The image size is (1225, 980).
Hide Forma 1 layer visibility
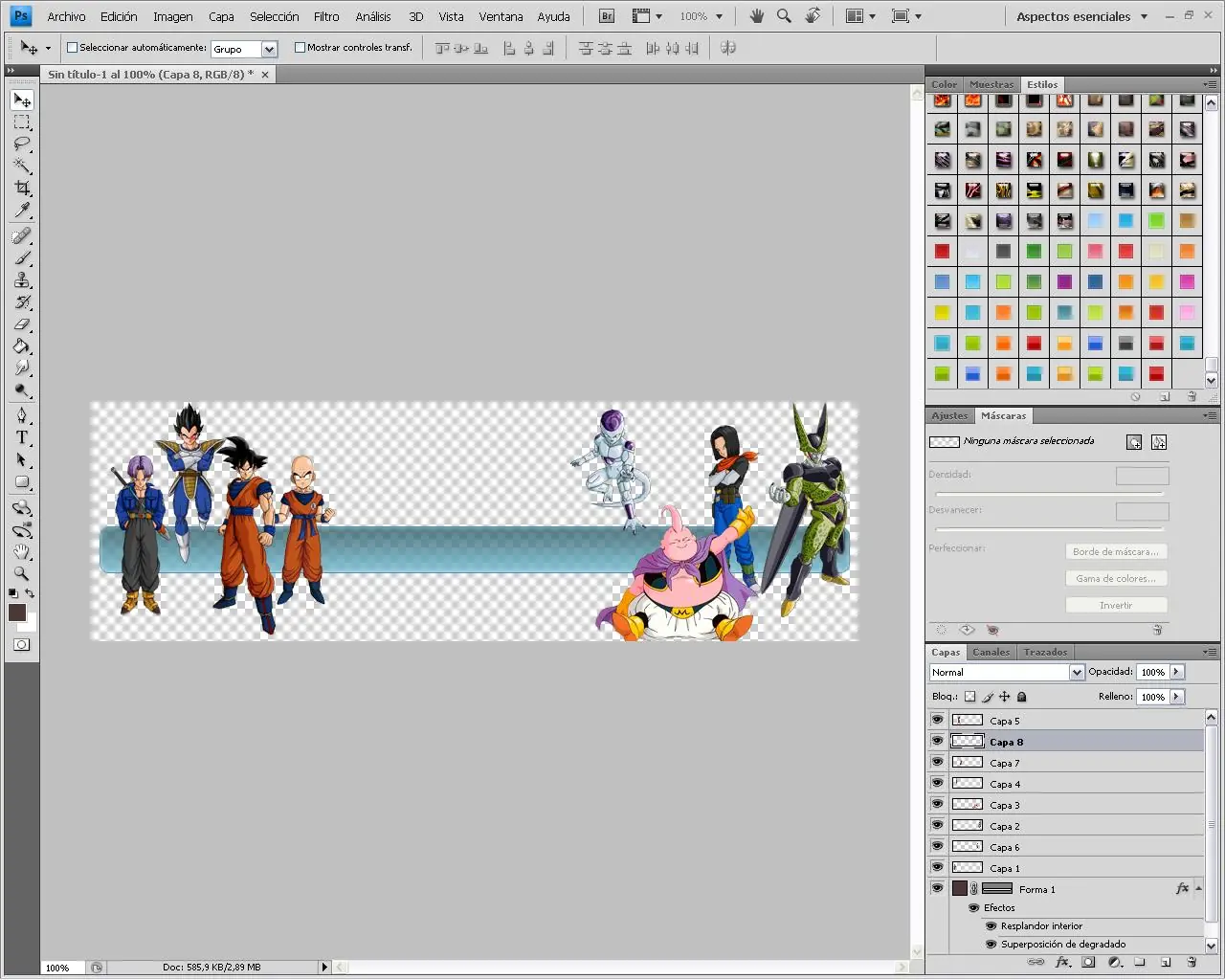[938, 888]
